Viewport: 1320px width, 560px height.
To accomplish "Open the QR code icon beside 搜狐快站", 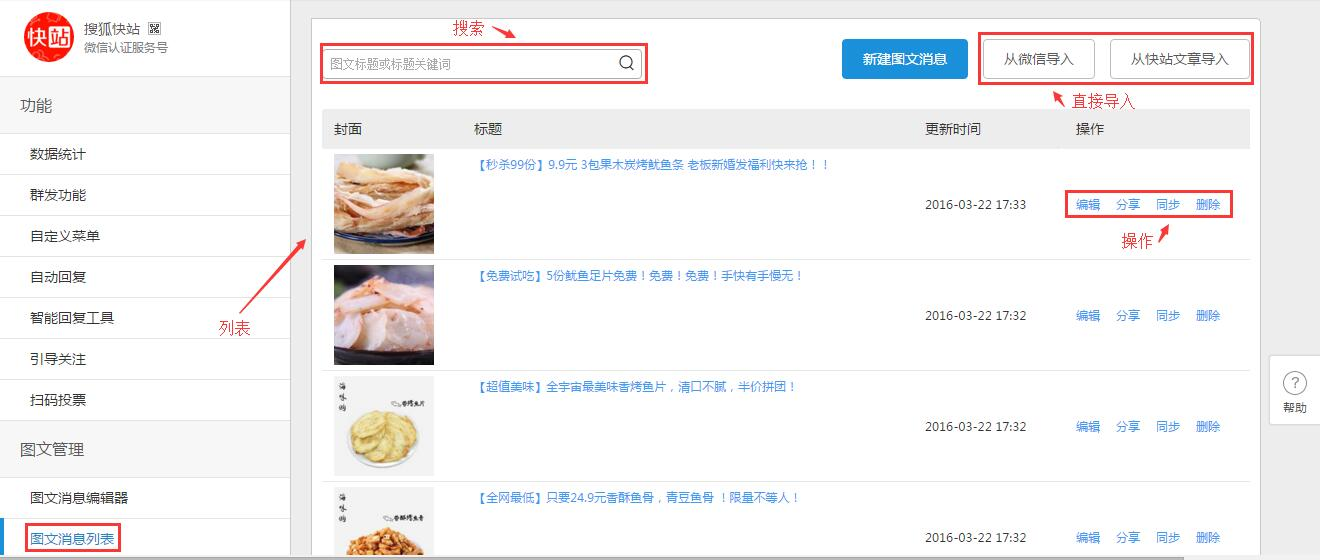I will pos(154,28).
